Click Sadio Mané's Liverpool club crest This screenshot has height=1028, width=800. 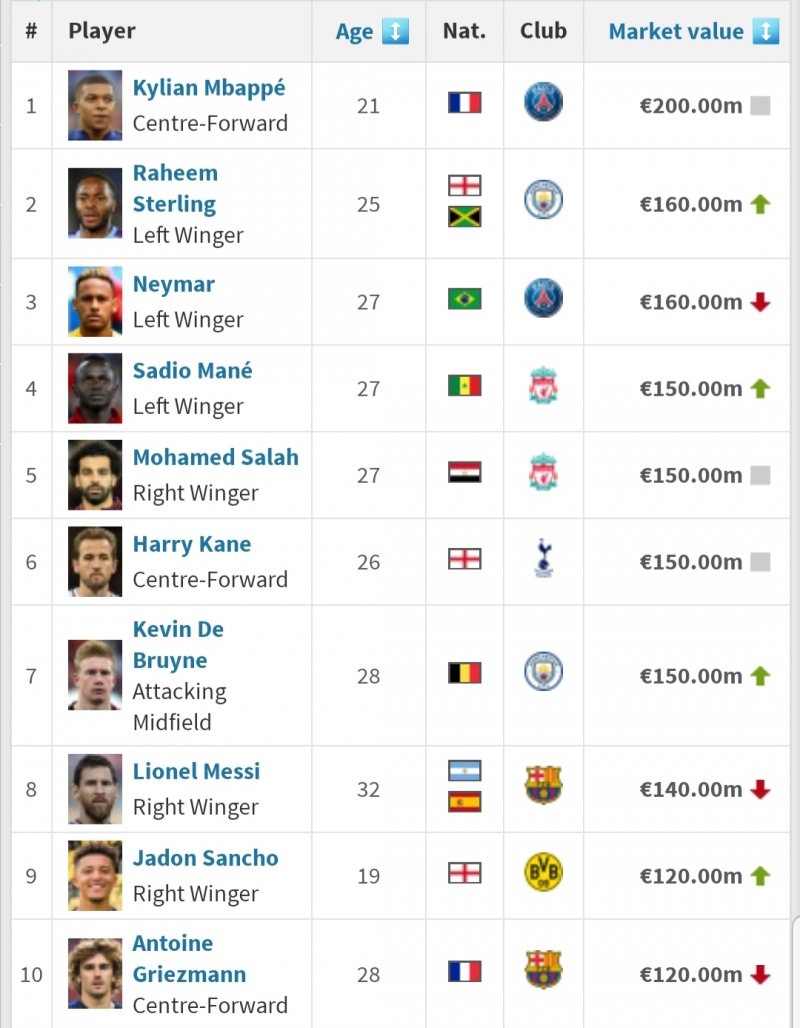tap(543, 386)
